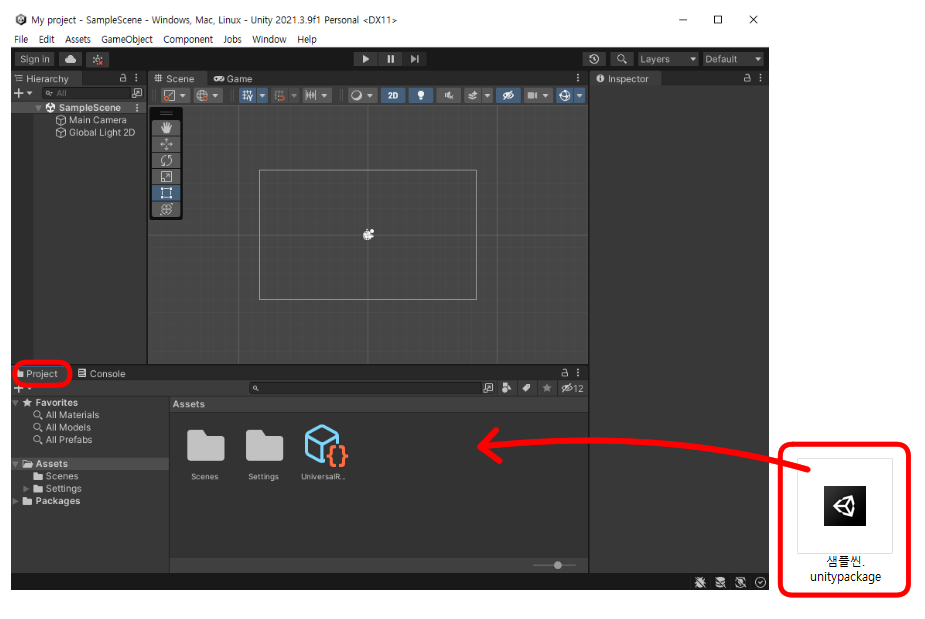Search by label in Project panel
The image size is (925, 619).
(x=526, y=388)
